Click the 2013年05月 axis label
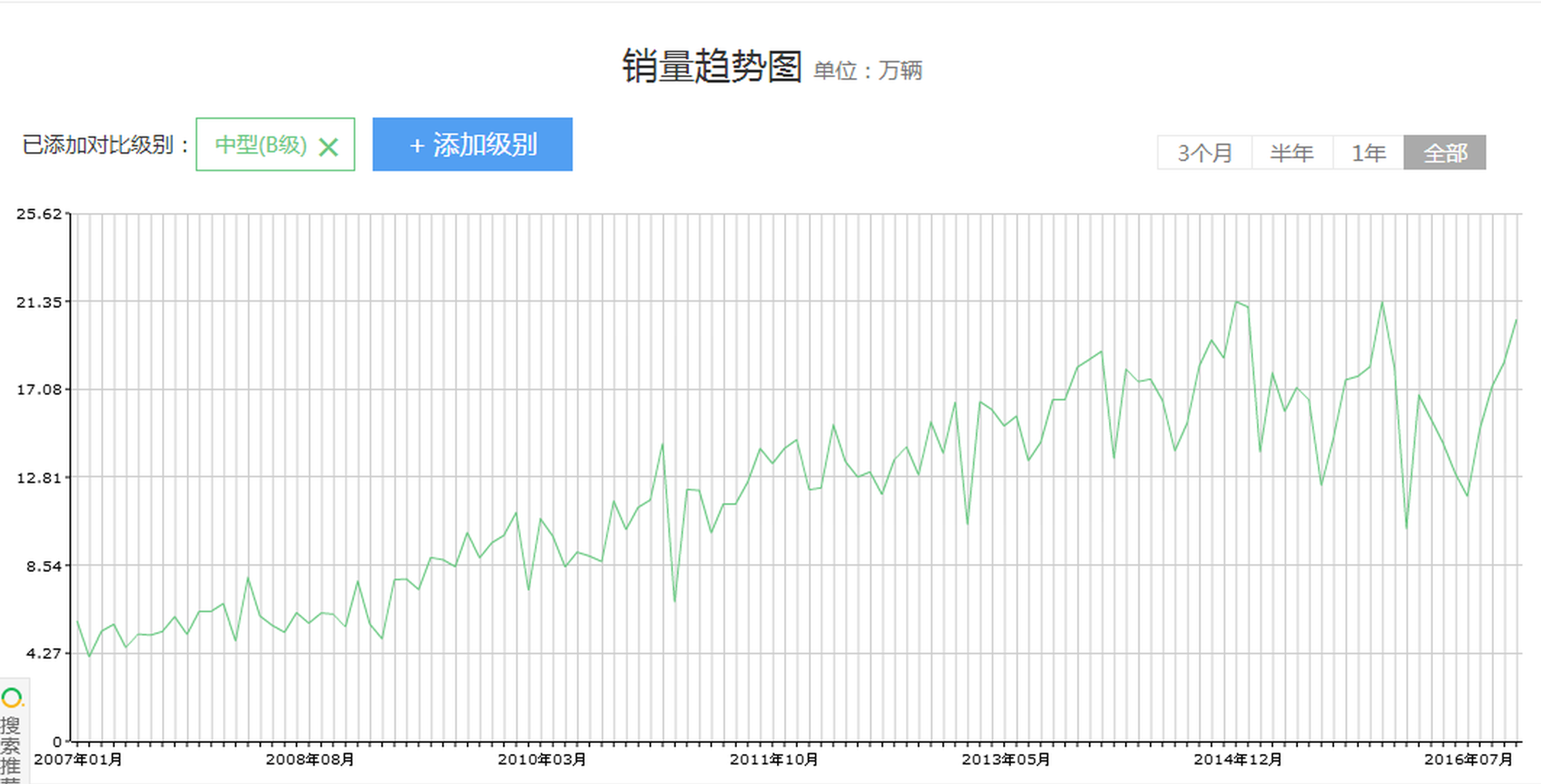Screen dimensions: 1541x784 (1005, 759)
